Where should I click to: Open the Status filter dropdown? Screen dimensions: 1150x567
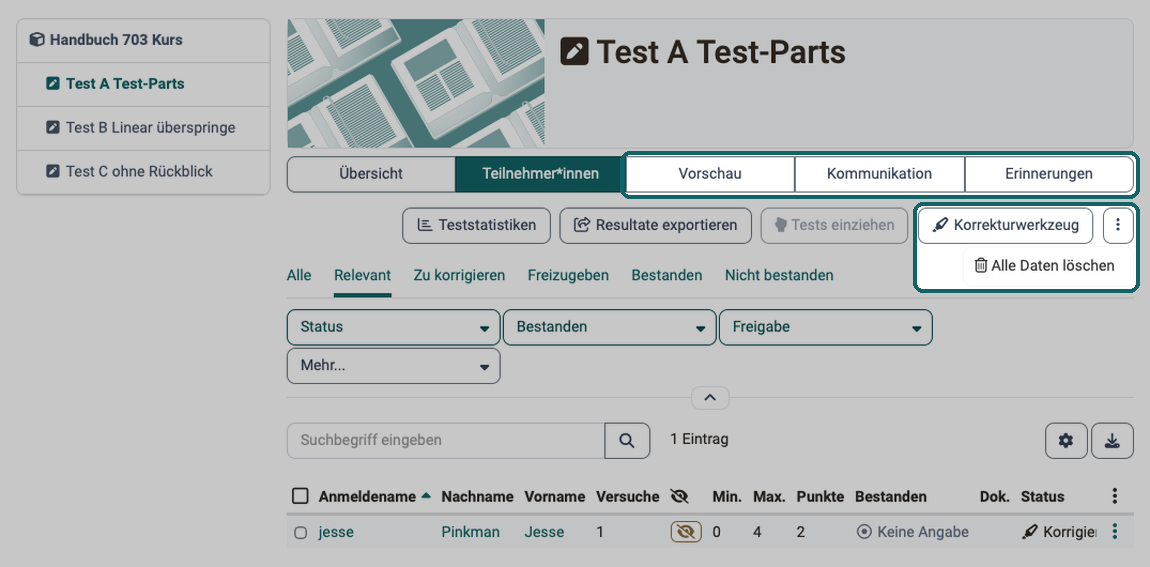pyautogui.click(x=394, y=327)
